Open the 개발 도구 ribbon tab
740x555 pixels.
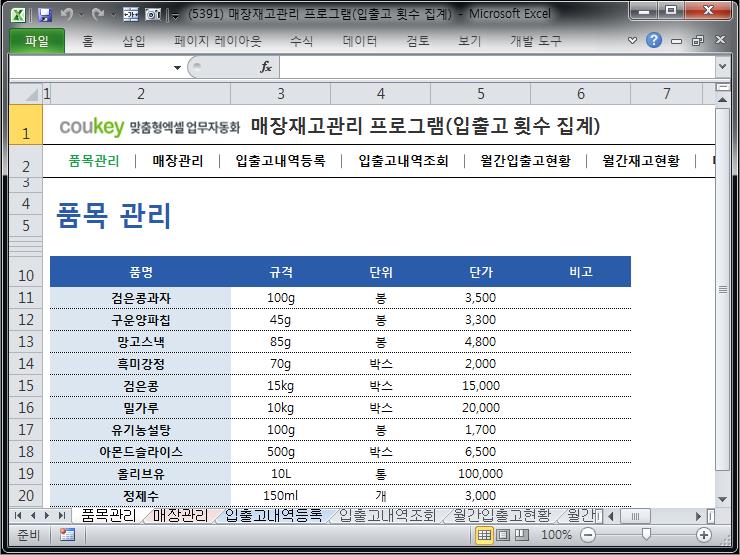[x=536, y=41]
